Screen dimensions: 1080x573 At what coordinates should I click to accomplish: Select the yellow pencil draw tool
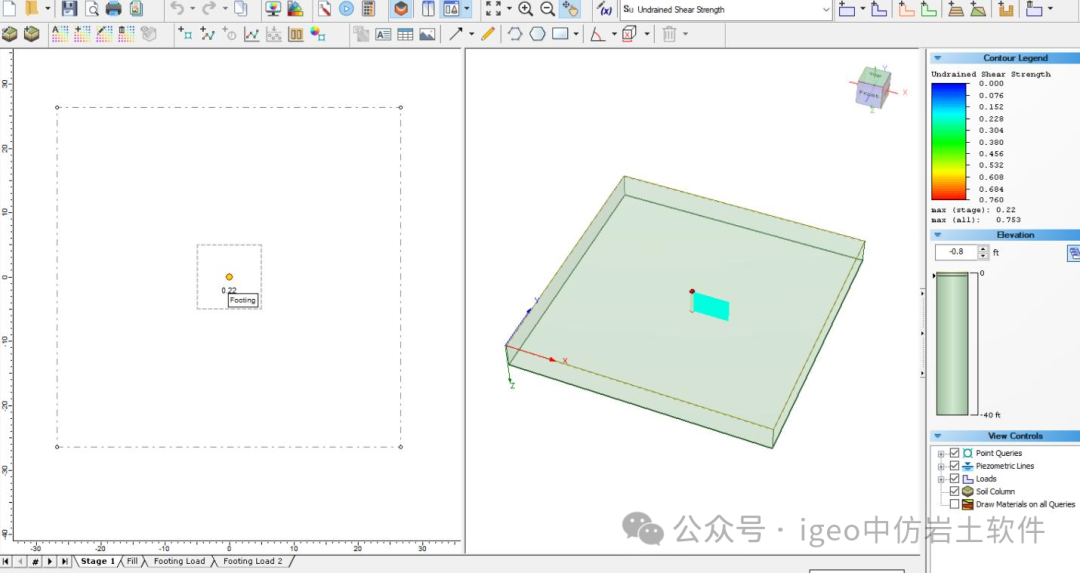pyautogui.click(x=488, y=34)
